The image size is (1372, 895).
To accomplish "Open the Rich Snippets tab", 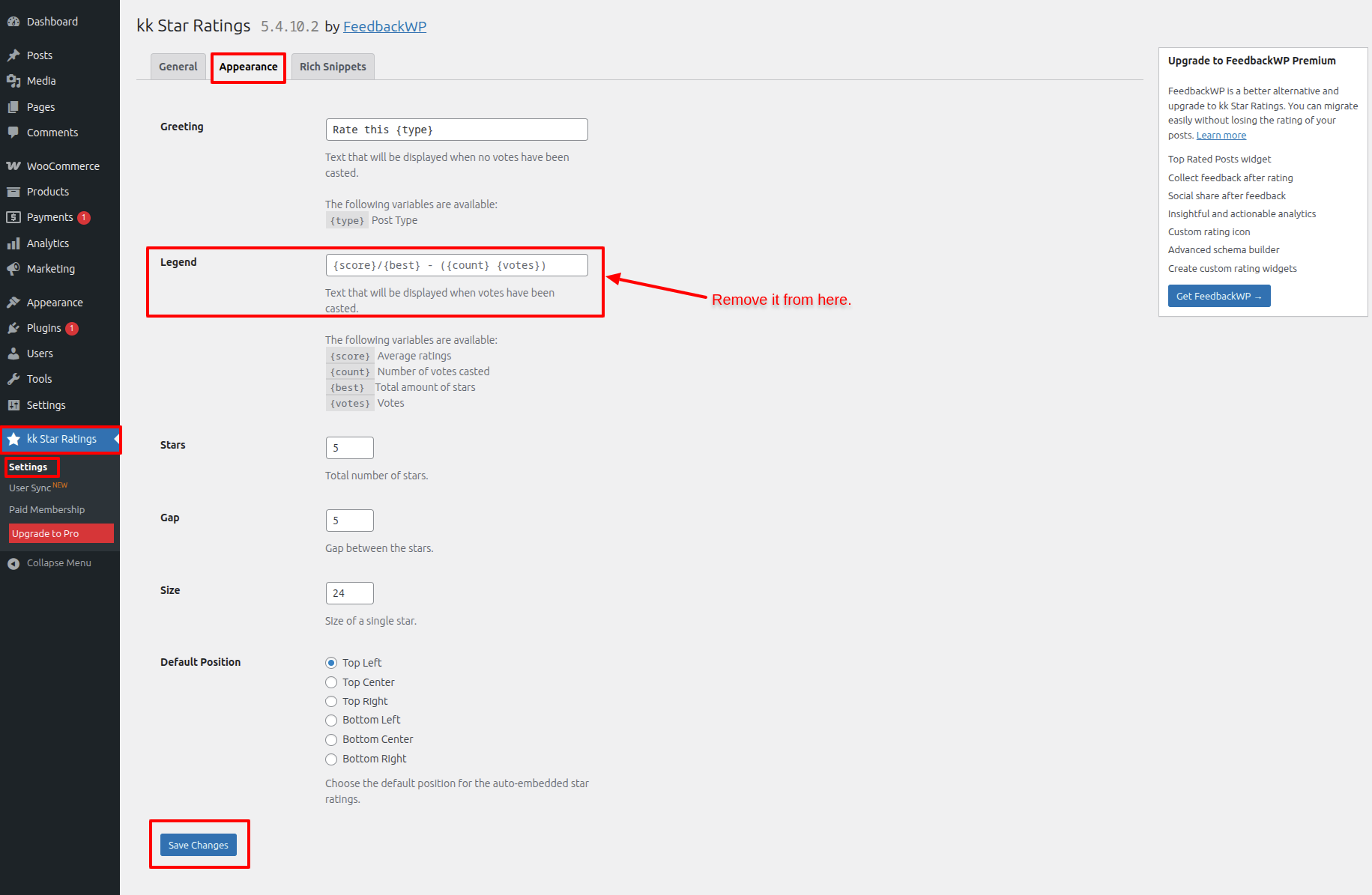I will [333, 67].
